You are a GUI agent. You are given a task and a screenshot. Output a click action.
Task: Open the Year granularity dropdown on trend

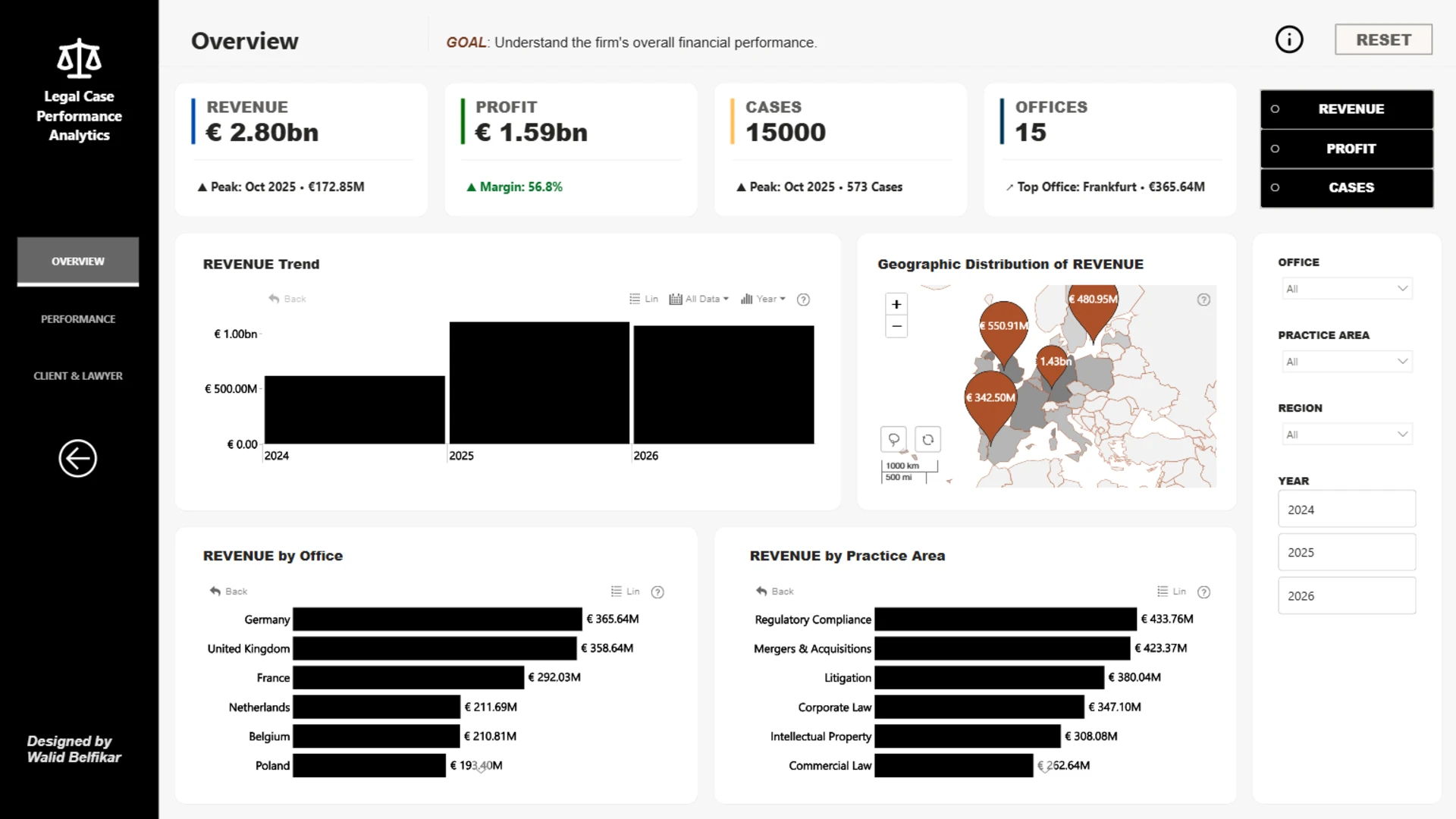point(763,299)
